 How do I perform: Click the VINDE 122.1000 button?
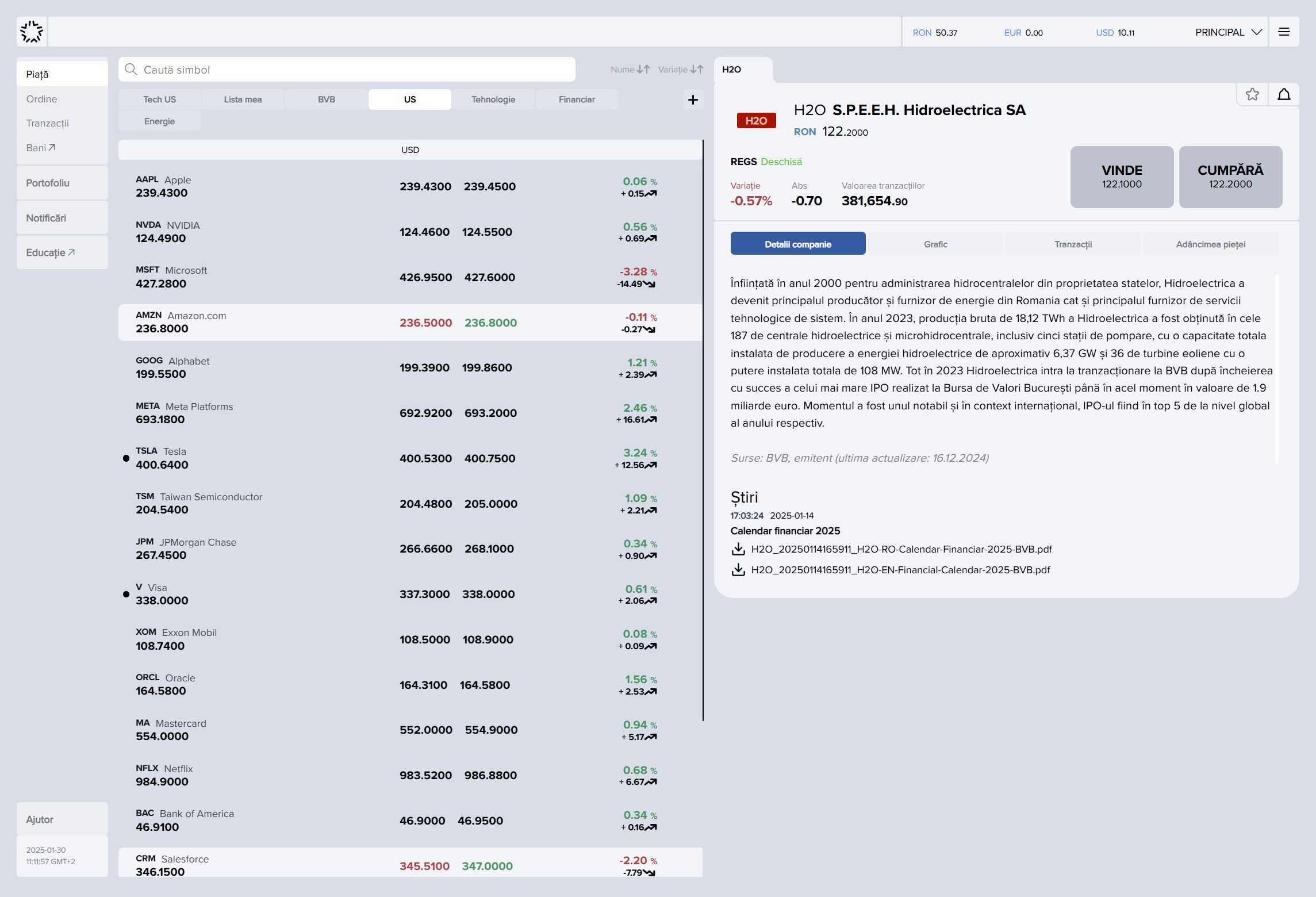1122,177
